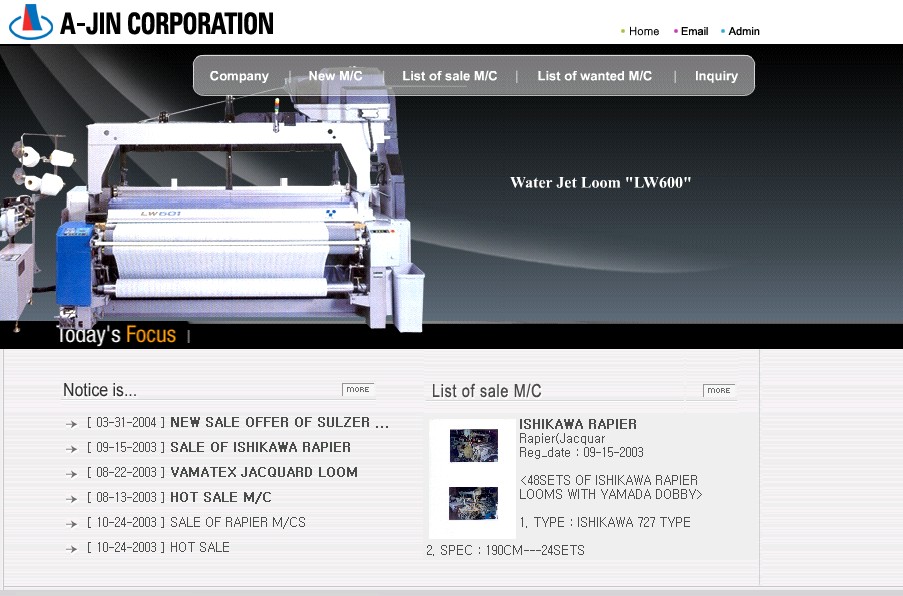The image size is (903, 596).
Task: Click the List of sale M/C section heading
Action: (x=487, y=391)
